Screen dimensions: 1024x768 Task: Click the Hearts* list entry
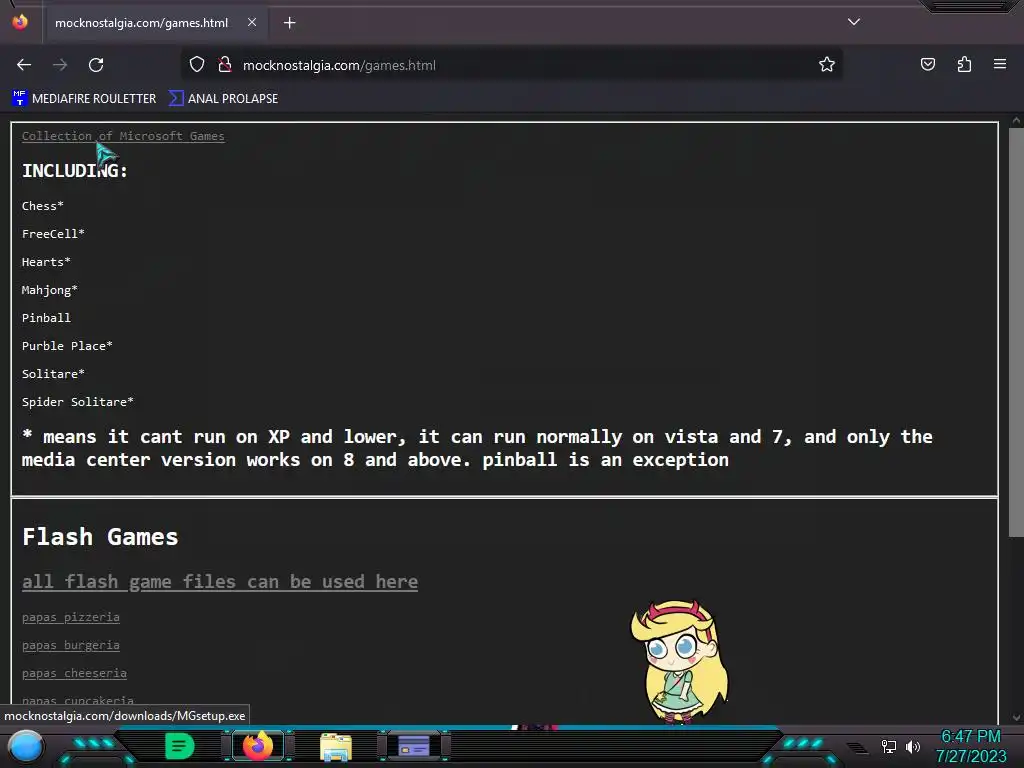46,262
